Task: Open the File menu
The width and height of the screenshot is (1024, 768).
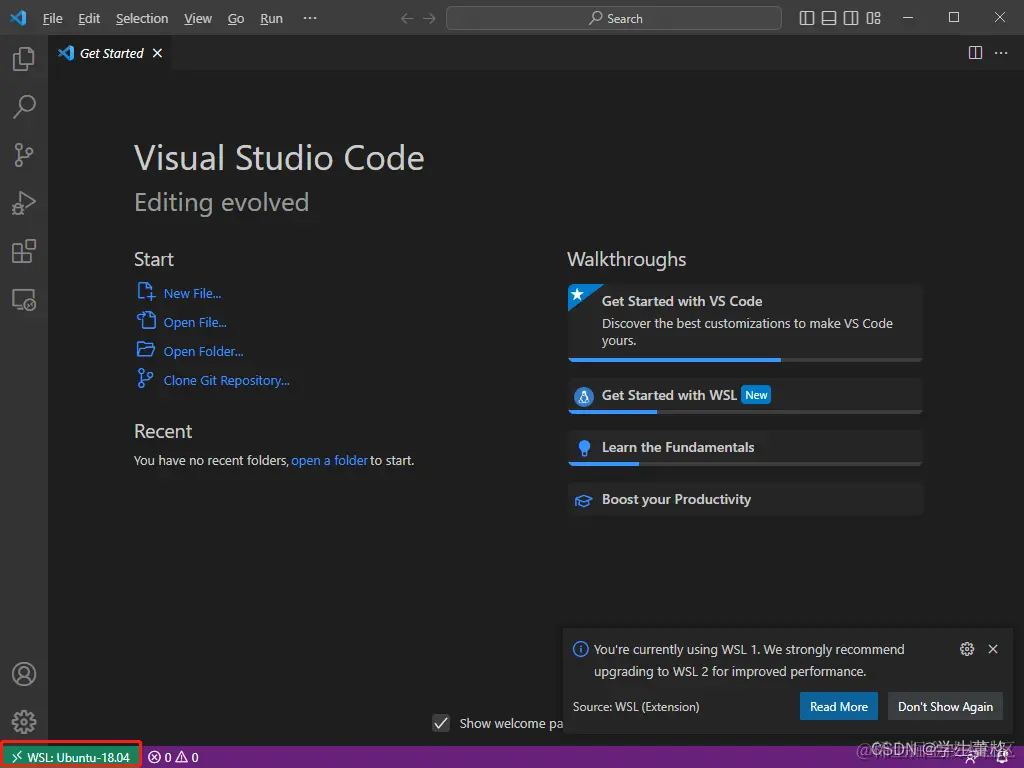Action: (x=52, y=18)
